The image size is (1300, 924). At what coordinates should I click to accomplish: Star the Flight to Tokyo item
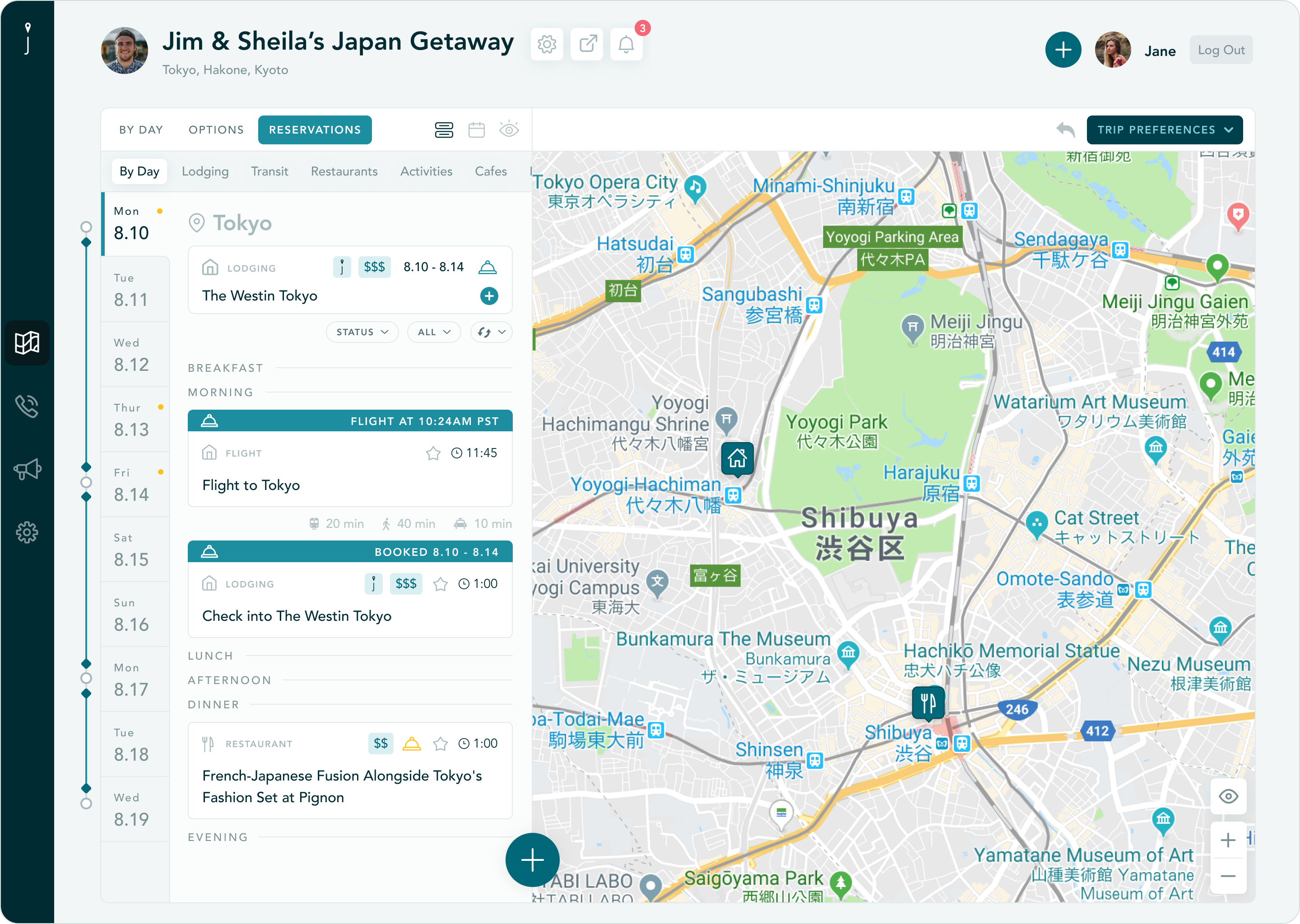tap(433, 453)
